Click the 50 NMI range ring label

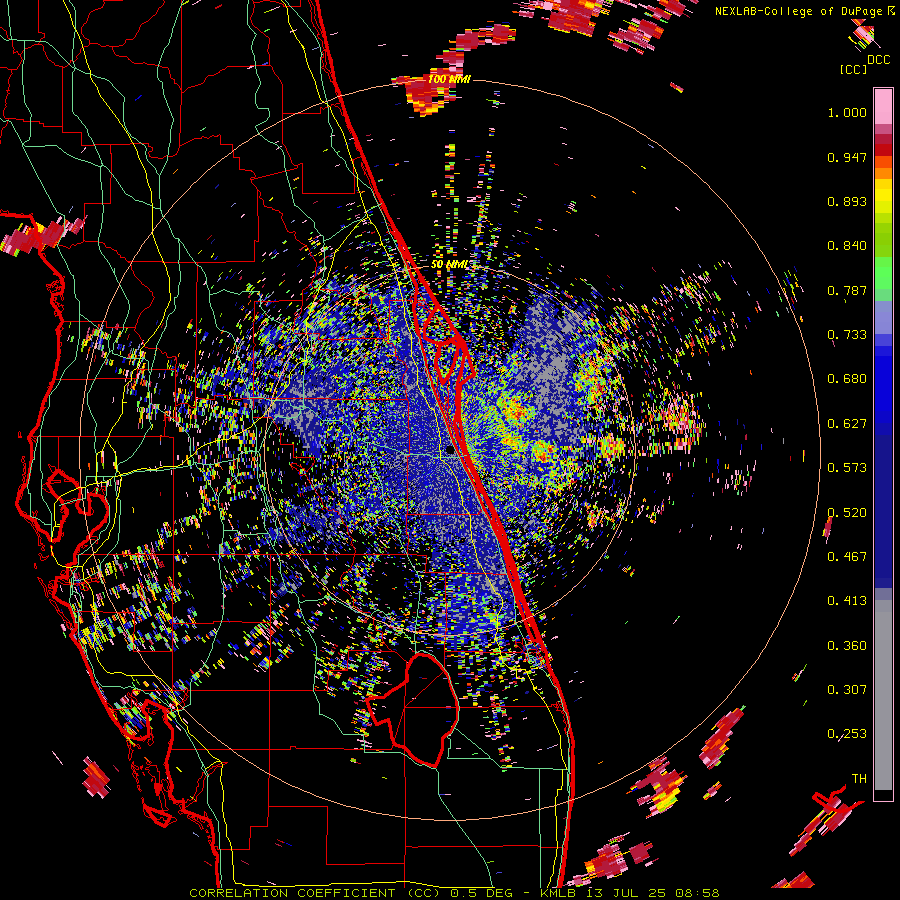point(449,265)
